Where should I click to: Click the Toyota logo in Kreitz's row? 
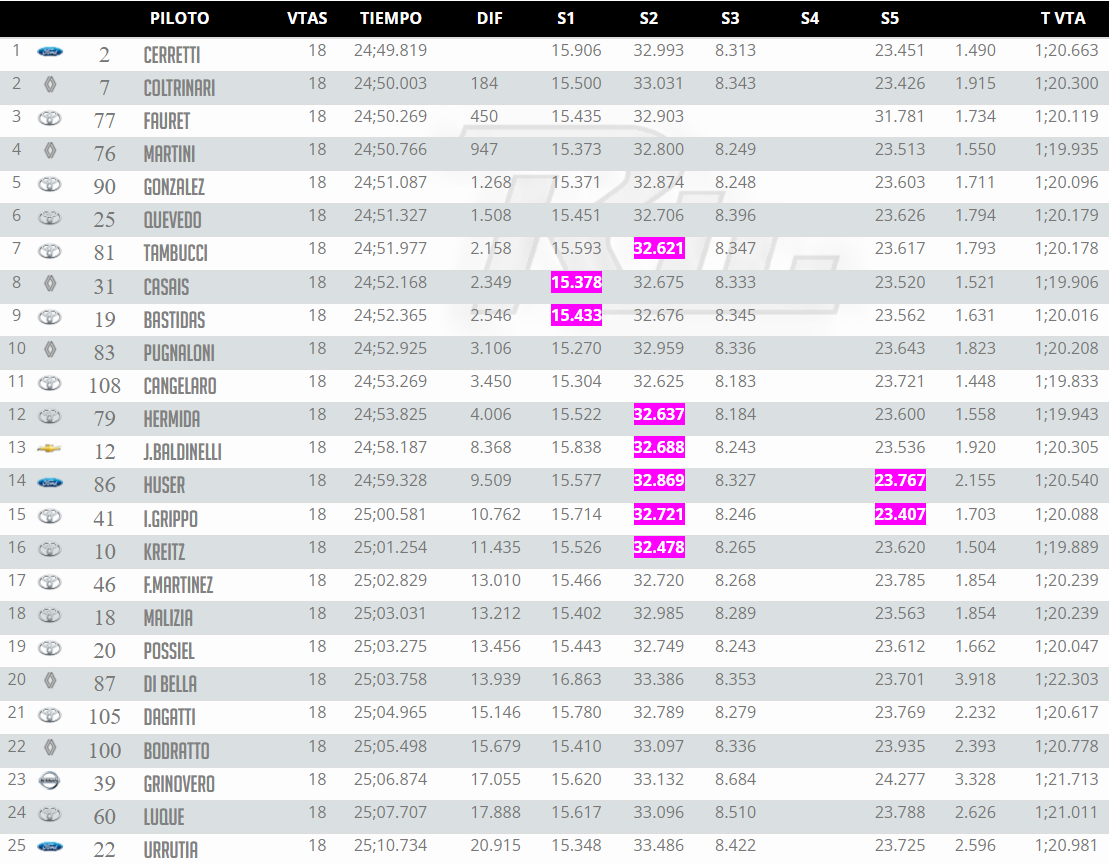[49, 549]
